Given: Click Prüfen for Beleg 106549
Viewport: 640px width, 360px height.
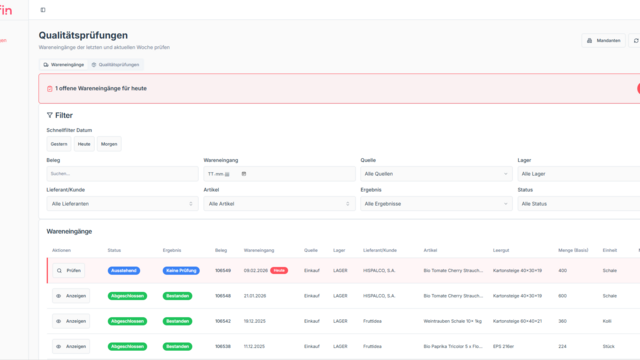Looking at the screenshot, I should click(69, 271).
